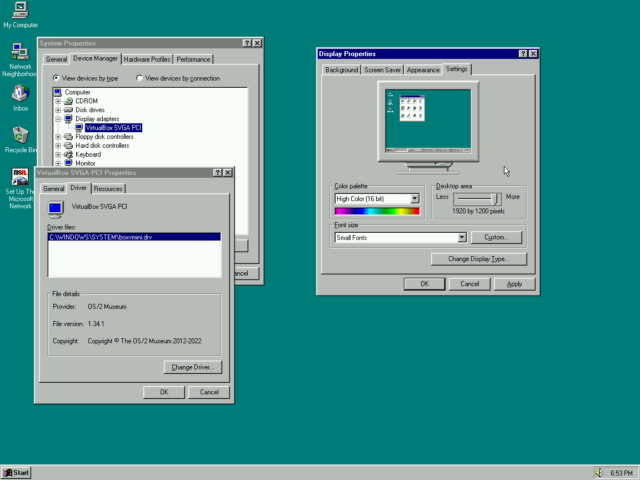The width and height of the screenshot is (640, 480).
Task: Click the Custom... font button
Action: pos(496,238)
